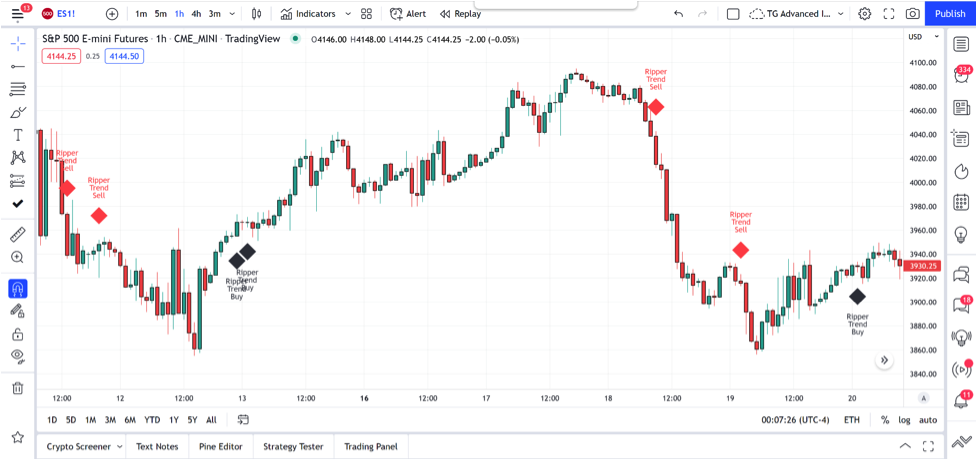977x460 pixels.
Task: Open the USD currency dropdown
Action: [917, 37]
